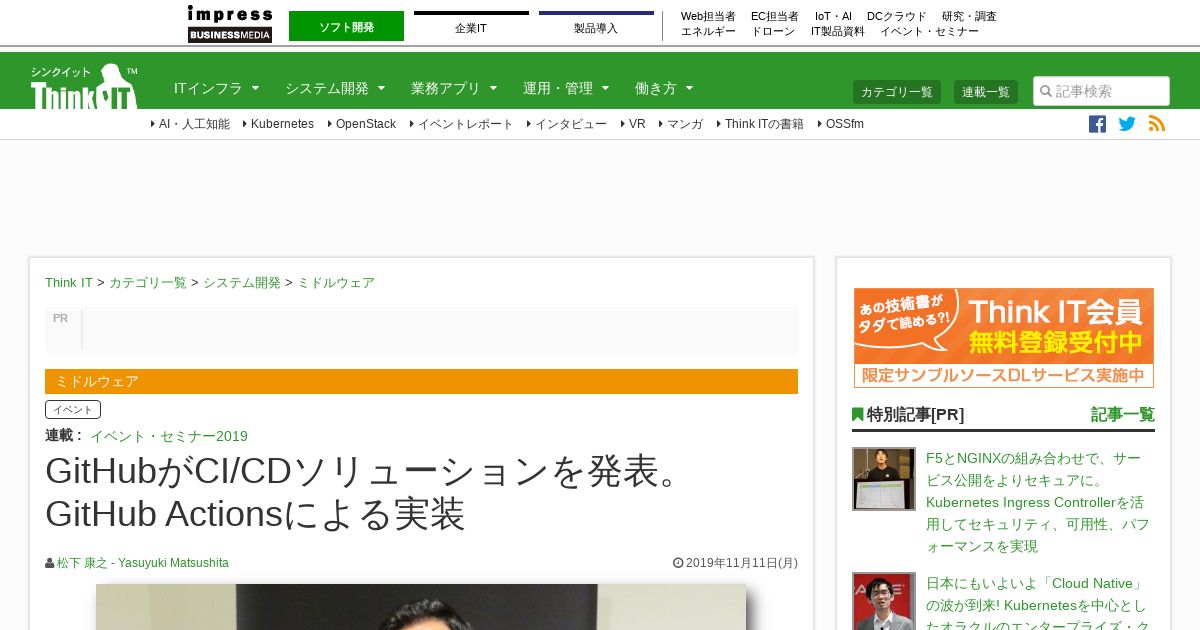Click the 連載一覧 button in header

pos(986,92)
